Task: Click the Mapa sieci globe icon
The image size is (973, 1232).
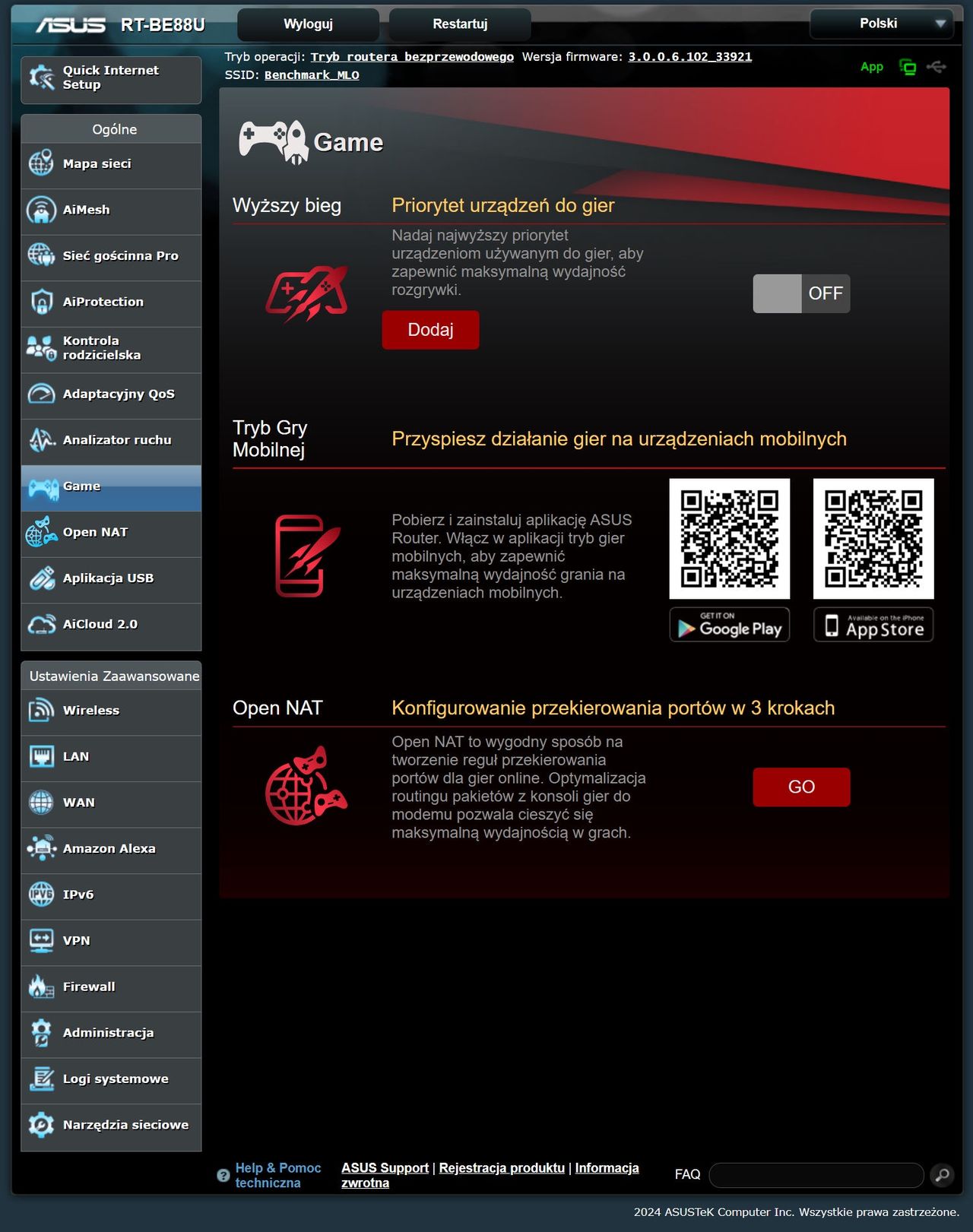Action: [x=41, y=163]
